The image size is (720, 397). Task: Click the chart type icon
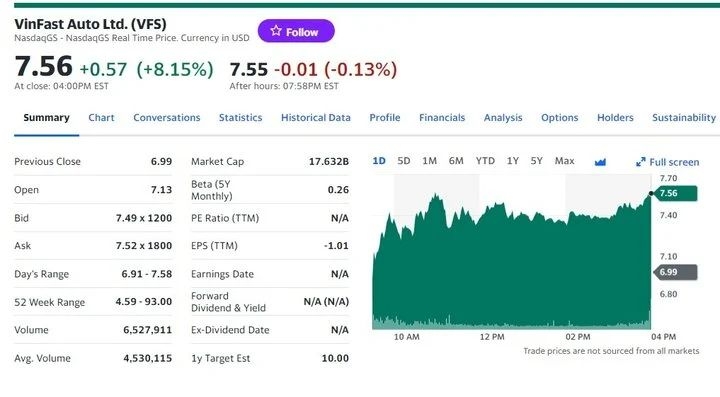(600, 162)
